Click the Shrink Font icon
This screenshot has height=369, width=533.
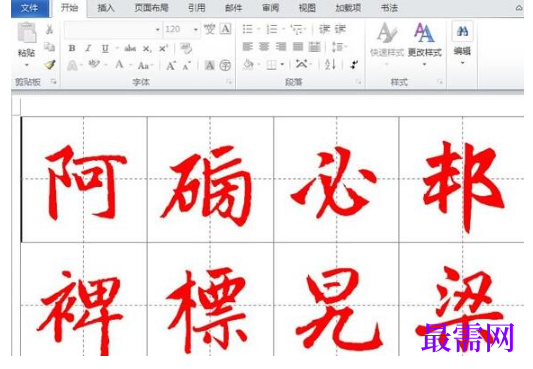pyautogui.click(x=186, y=66)
